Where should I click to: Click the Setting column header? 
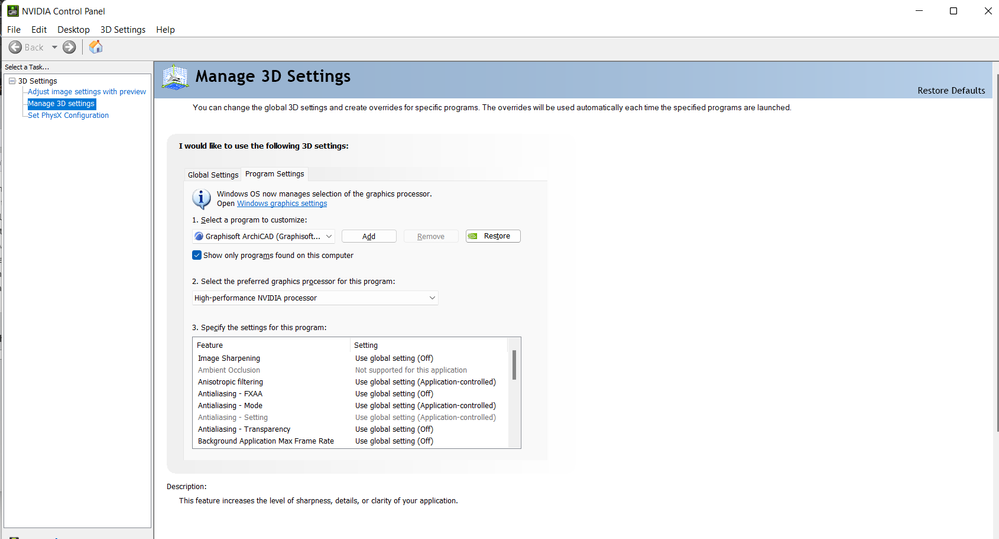[x=429, y=345]
